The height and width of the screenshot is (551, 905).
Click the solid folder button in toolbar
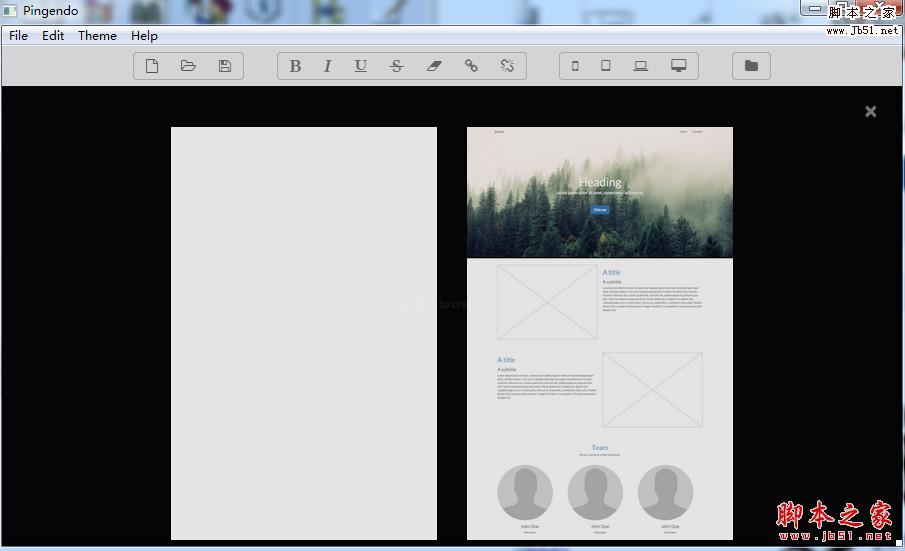(x=751, y=66)
